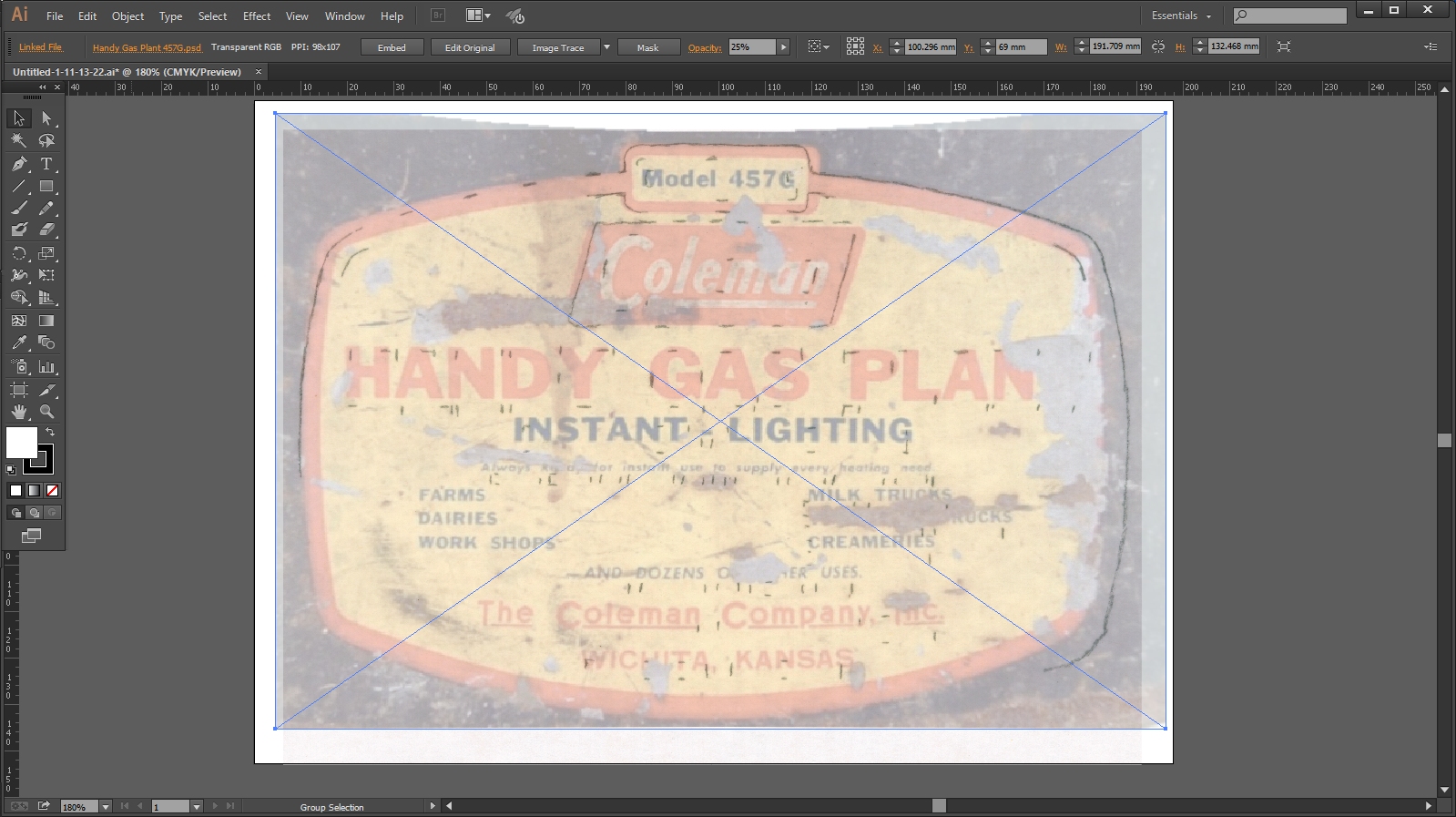Screen dimensions: 1456x817
Task: Click the white Fill color swatch
Action: point(21,443)
